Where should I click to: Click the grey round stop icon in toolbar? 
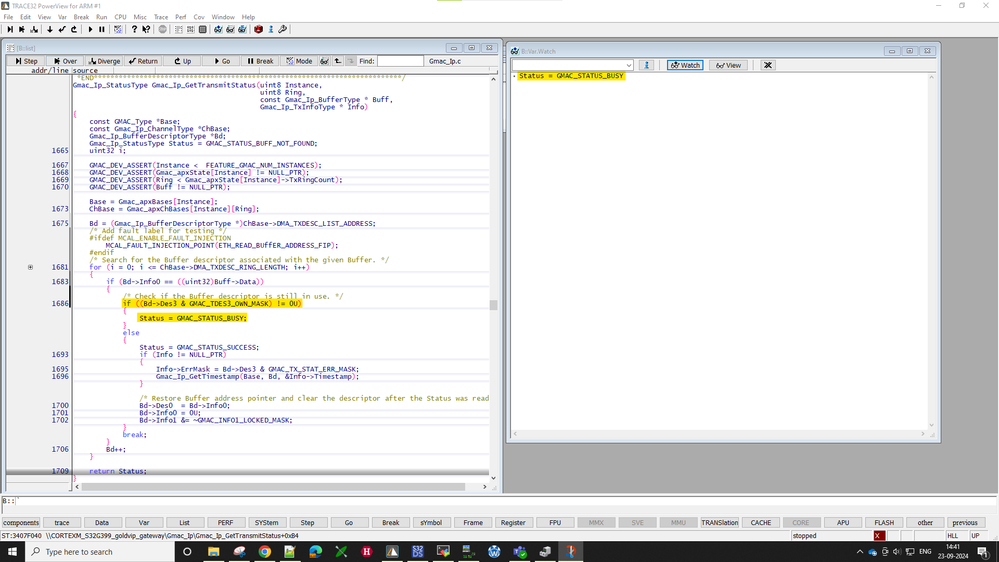[x=162, y=29]
